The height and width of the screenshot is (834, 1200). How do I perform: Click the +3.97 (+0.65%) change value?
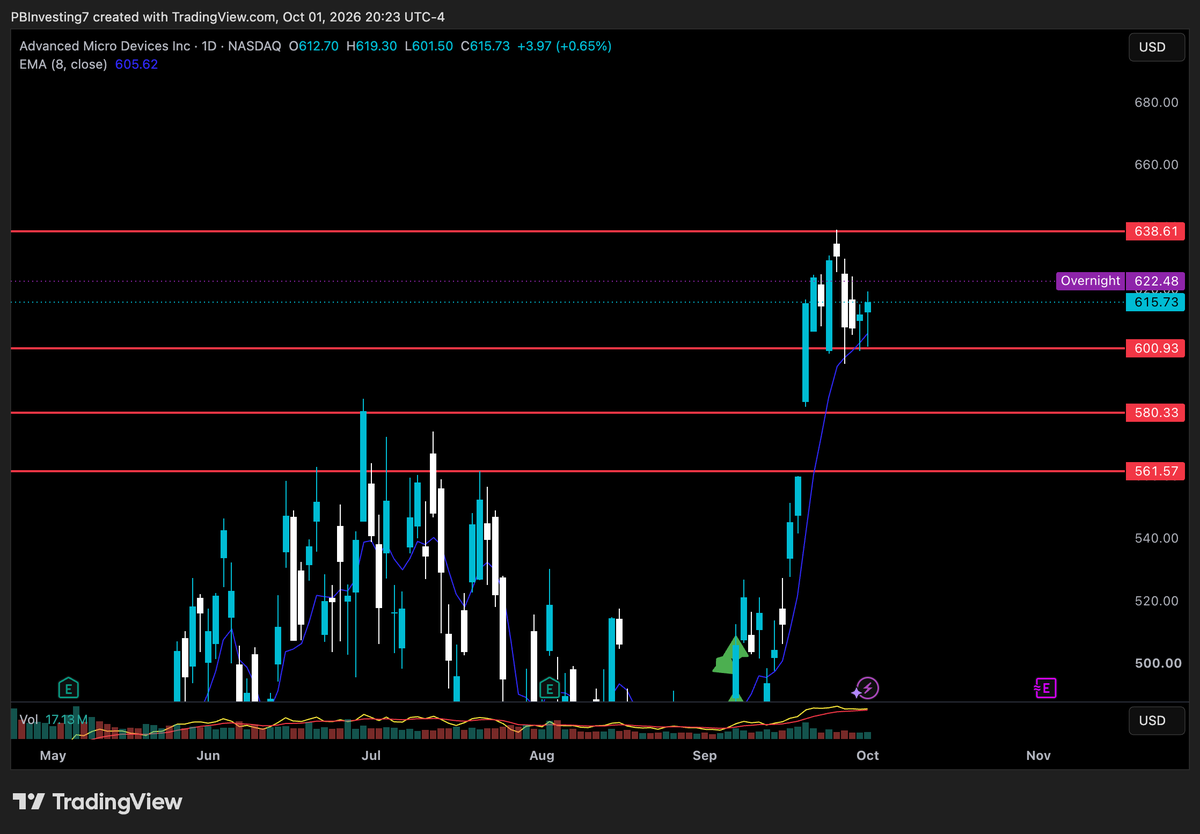point(565,46)
